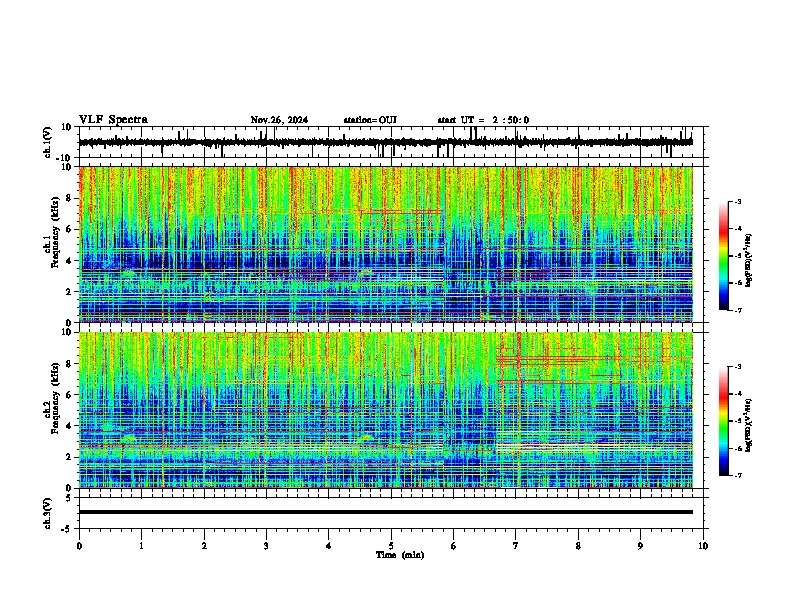792x612 pixels.
Task: Select the "start UT = 2:50:0" text
Action: coord(483,120)
